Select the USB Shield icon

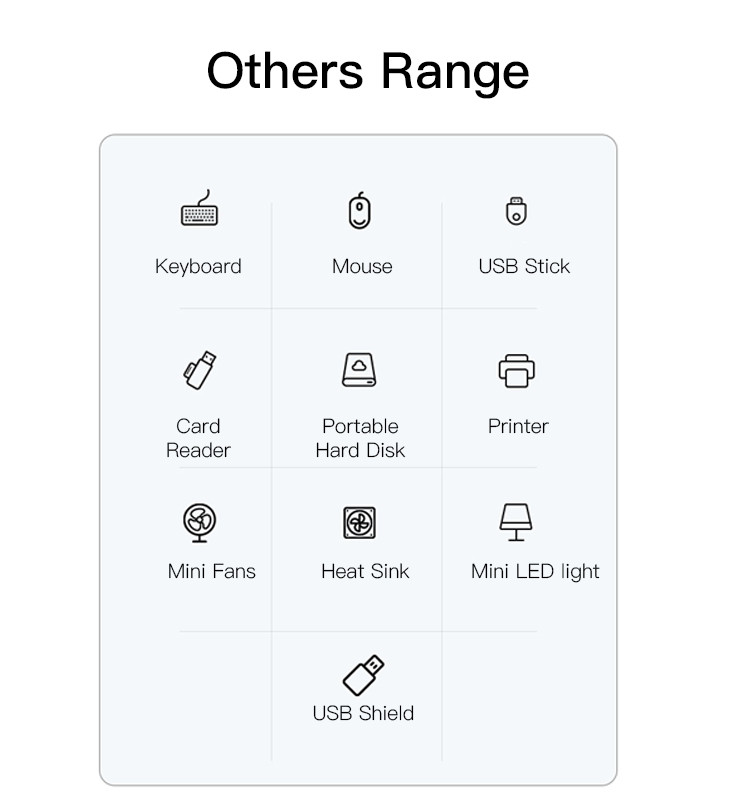pyautogui.click(x=363, y=675)
